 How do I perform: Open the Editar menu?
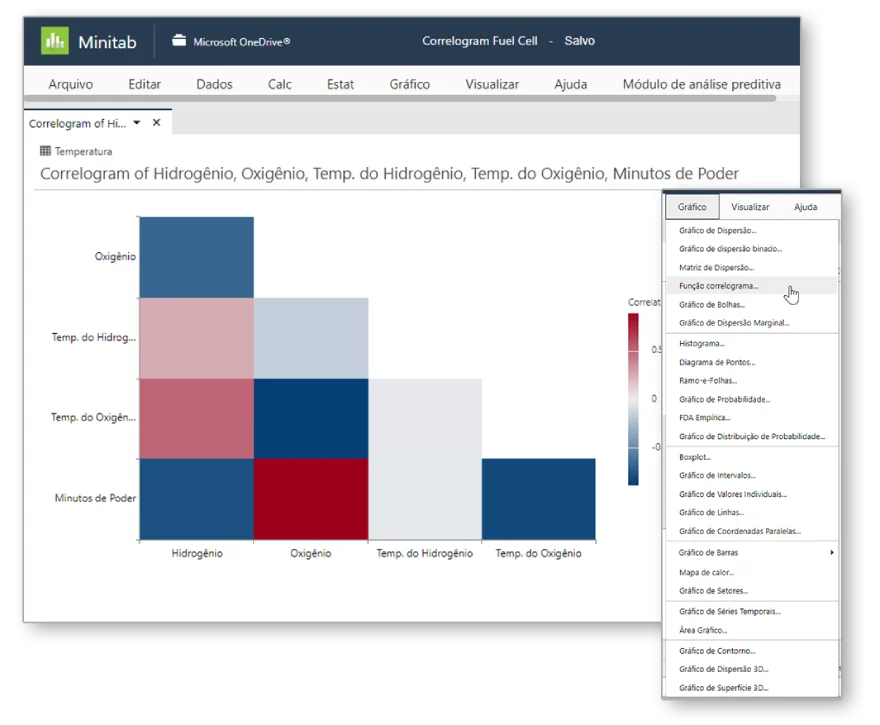tap(144, 84)
